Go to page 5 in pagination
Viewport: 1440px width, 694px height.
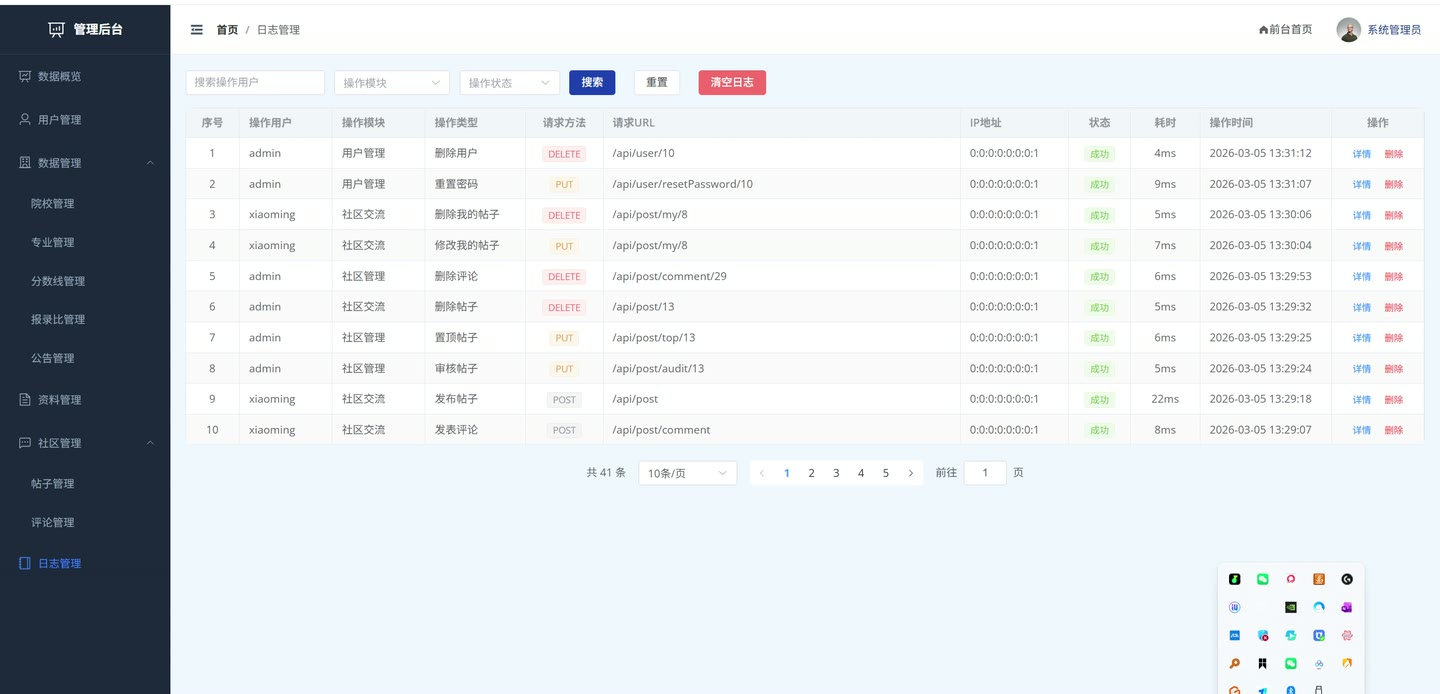click(885, 474)
